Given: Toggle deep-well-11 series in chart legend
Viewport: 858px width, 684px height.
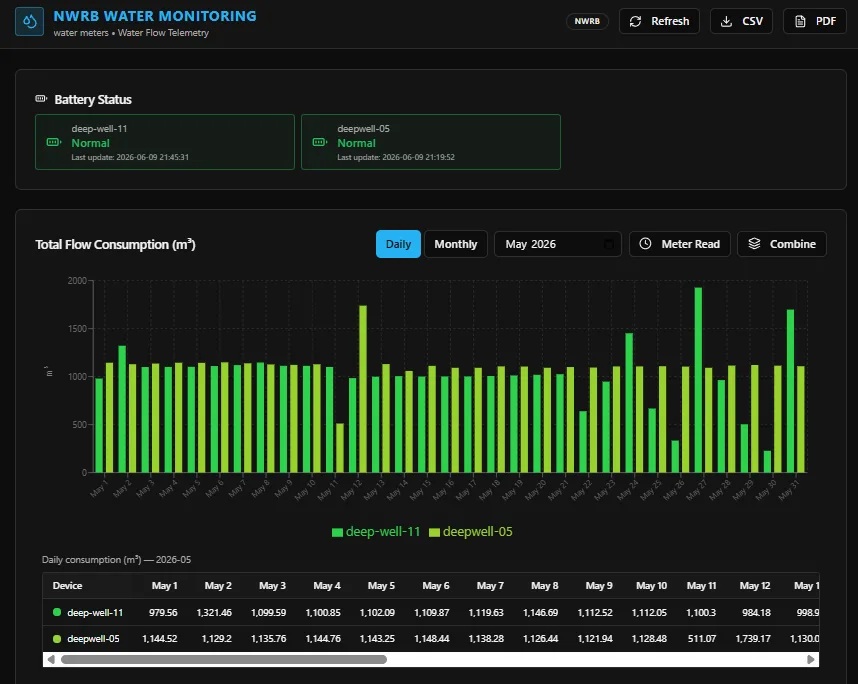Looking at the screenshot, I should pyautogui.click(x=376, y=532).
